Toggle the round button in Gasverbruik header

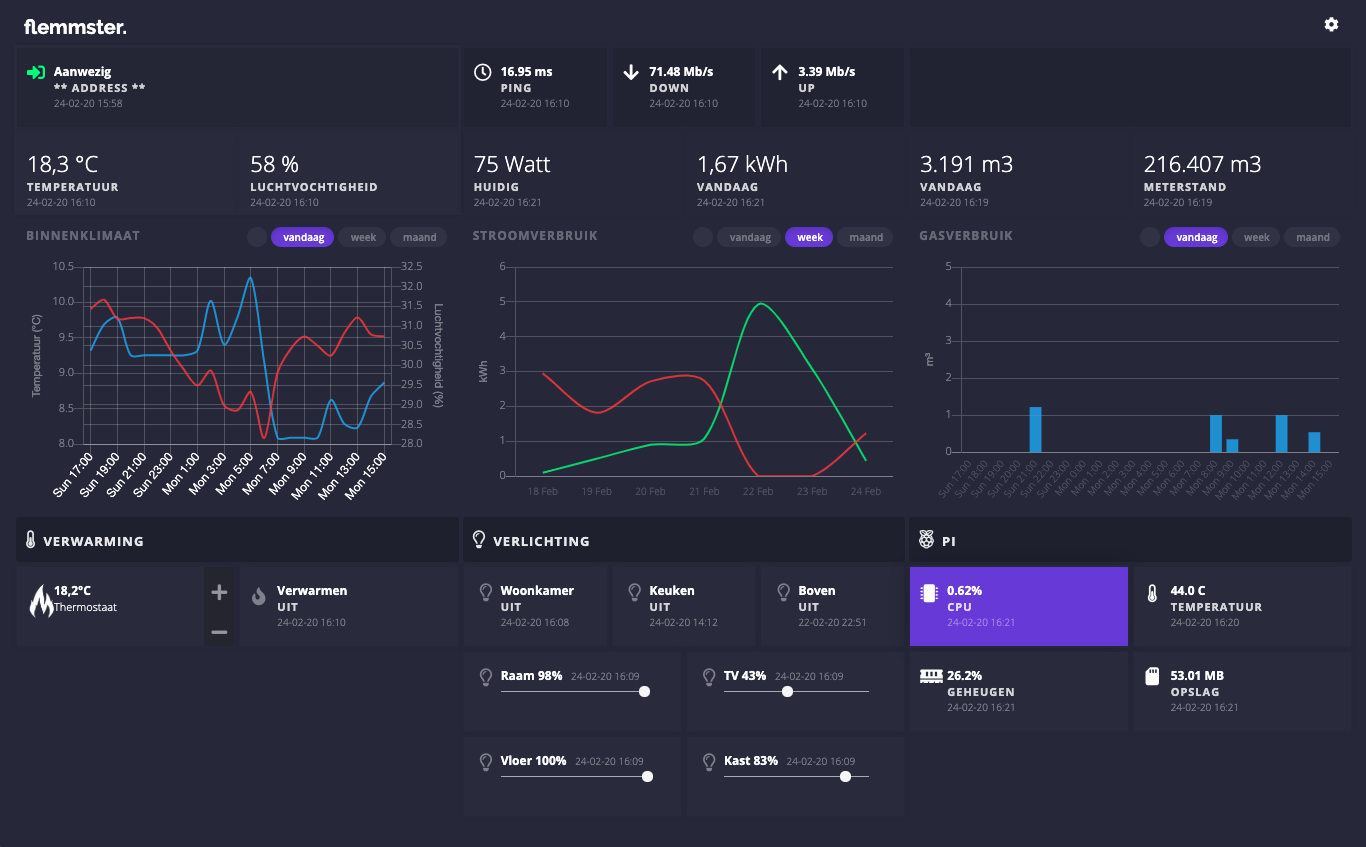pyautogui.click(x=1150, y=237)
